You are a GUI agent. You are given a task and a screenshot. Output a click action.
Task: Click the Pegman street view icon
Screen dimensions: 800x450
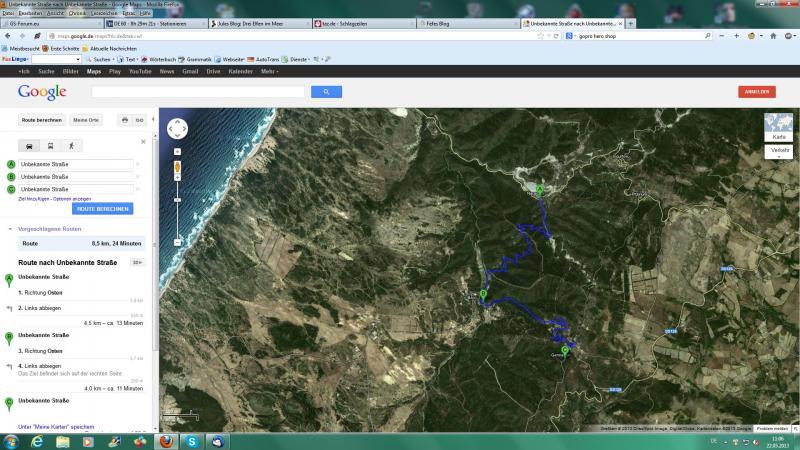(x=178, y=169)
